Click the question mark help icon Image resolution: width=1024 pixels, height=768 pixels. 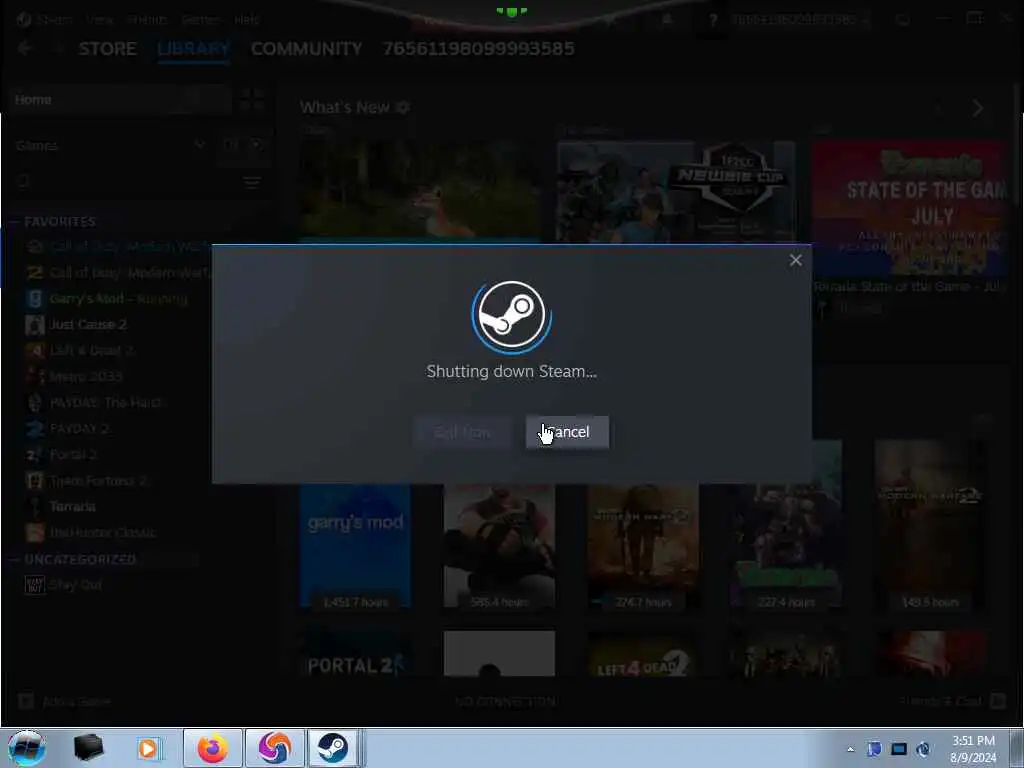[713, 20]
